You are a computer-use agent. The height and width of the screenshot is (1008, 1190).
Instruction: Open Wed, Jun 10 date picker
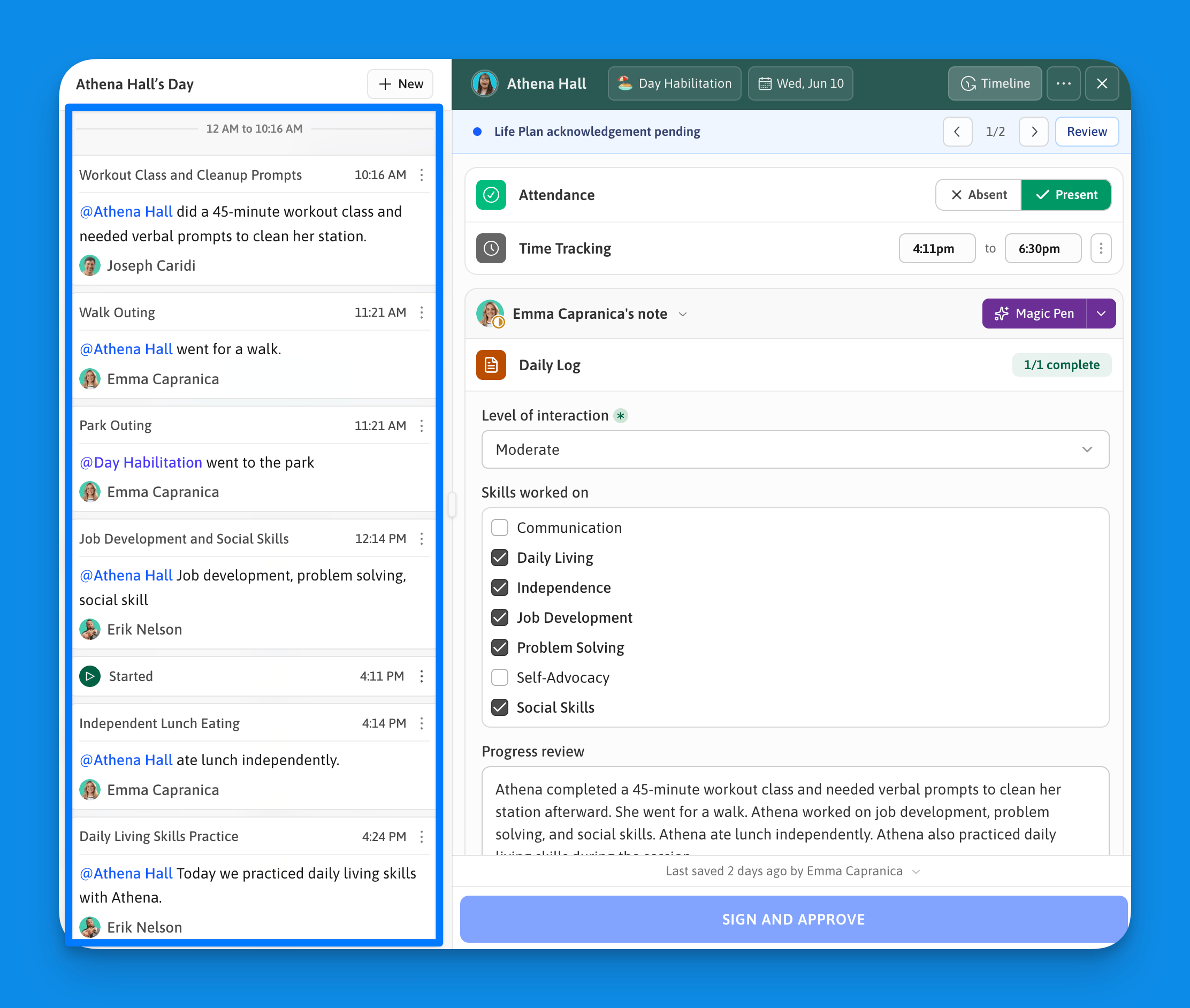[x=800, y=83]
